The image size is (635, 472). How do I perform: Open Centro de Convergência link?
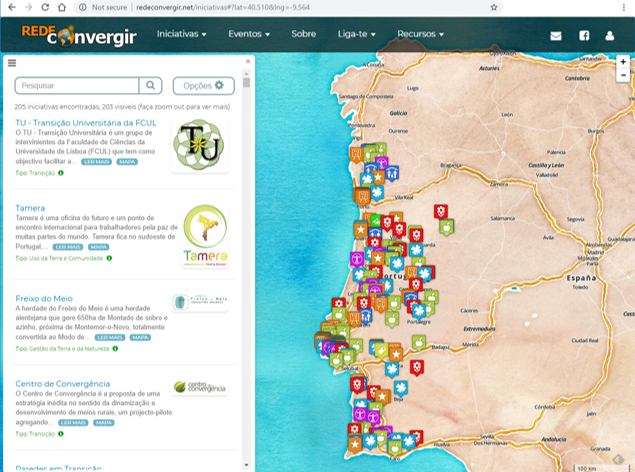[x=63, y=384]
